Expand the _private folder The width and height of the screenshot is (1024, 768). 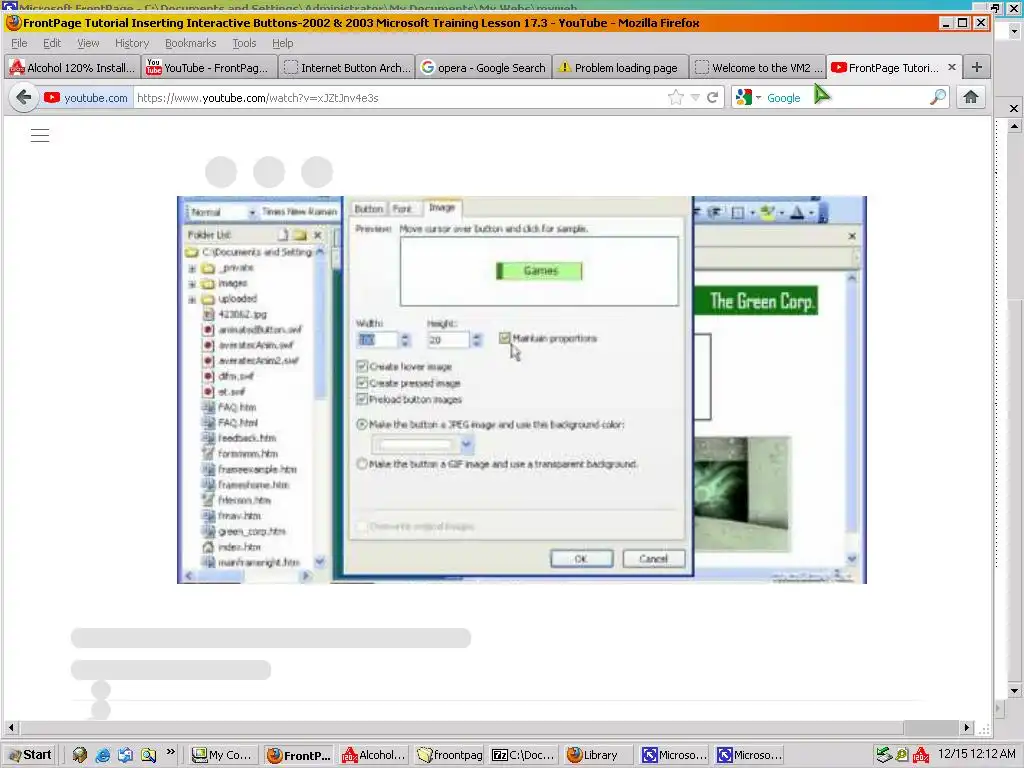point(192,268)
